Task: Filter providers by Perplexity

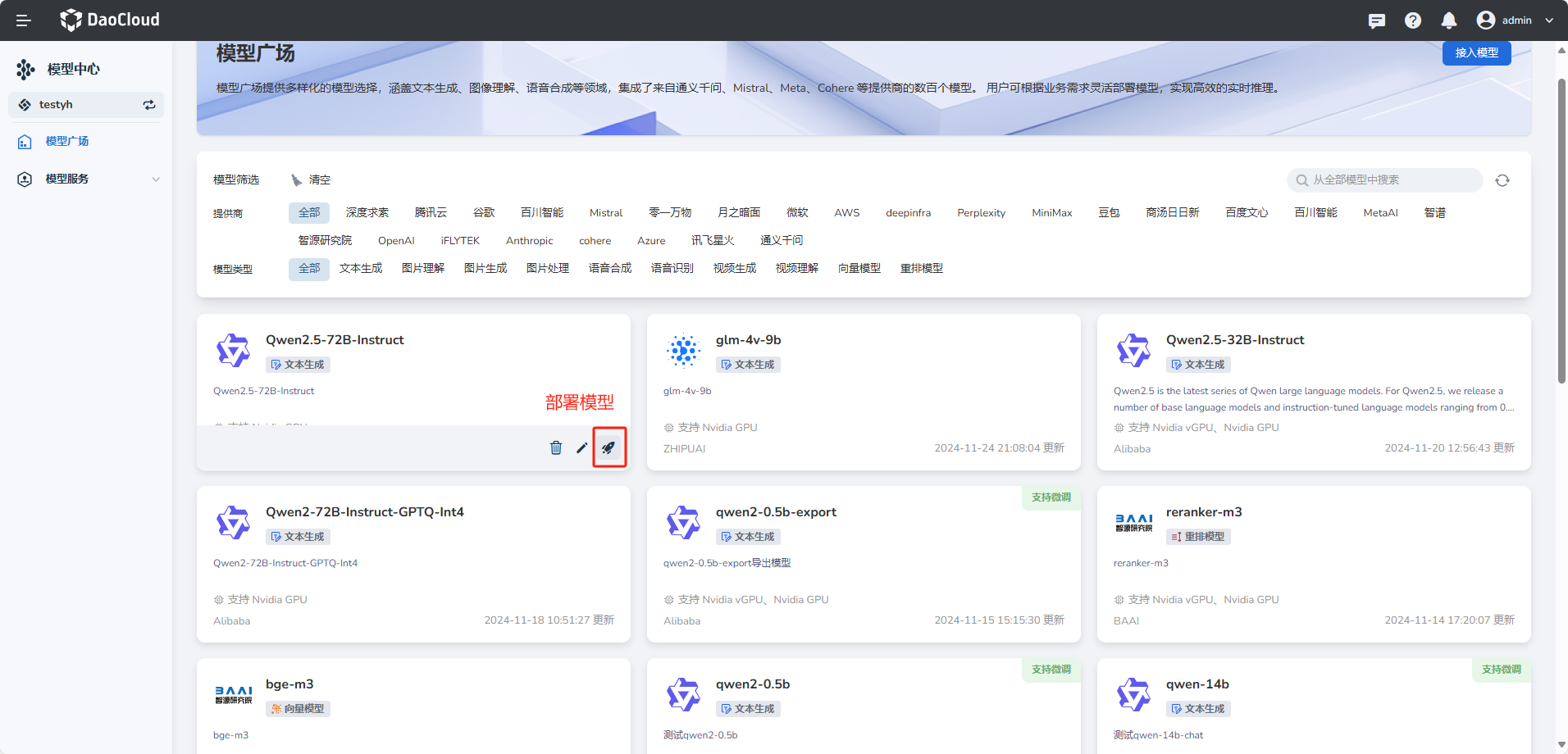Action: click(981, 213)
